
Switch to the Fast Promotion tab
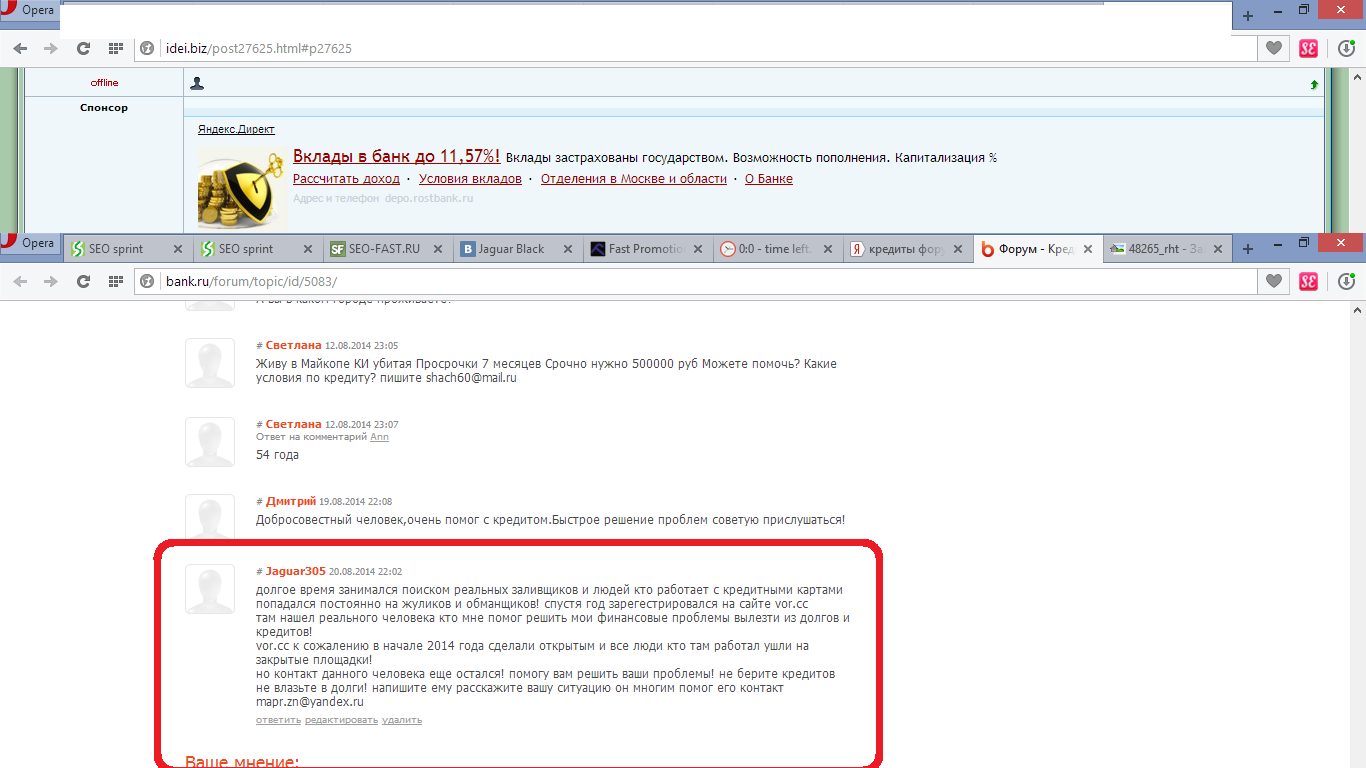647,249
